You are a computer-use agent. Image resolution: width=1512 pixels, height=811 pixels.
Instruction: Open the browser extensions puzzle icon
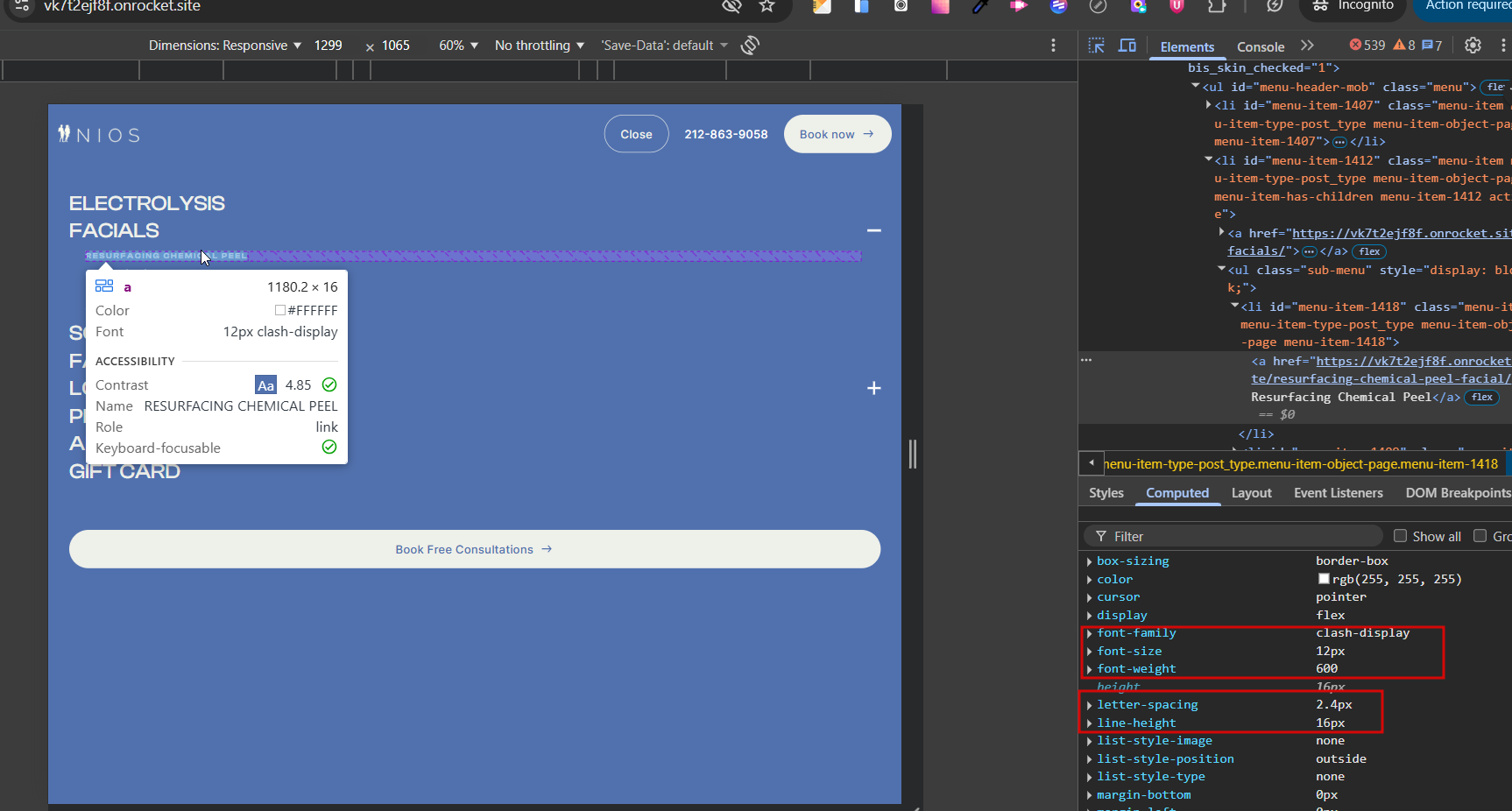click(1217, 6)
